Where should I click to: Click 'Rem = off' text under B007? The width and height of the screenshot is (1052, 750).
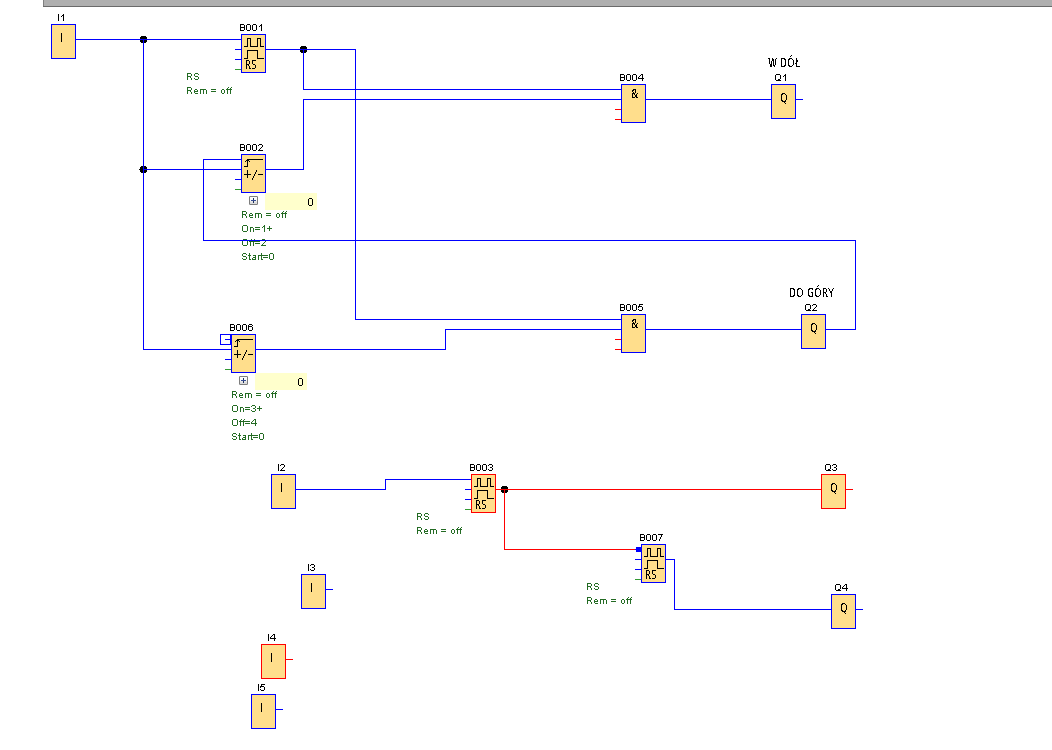click(609, 601)
